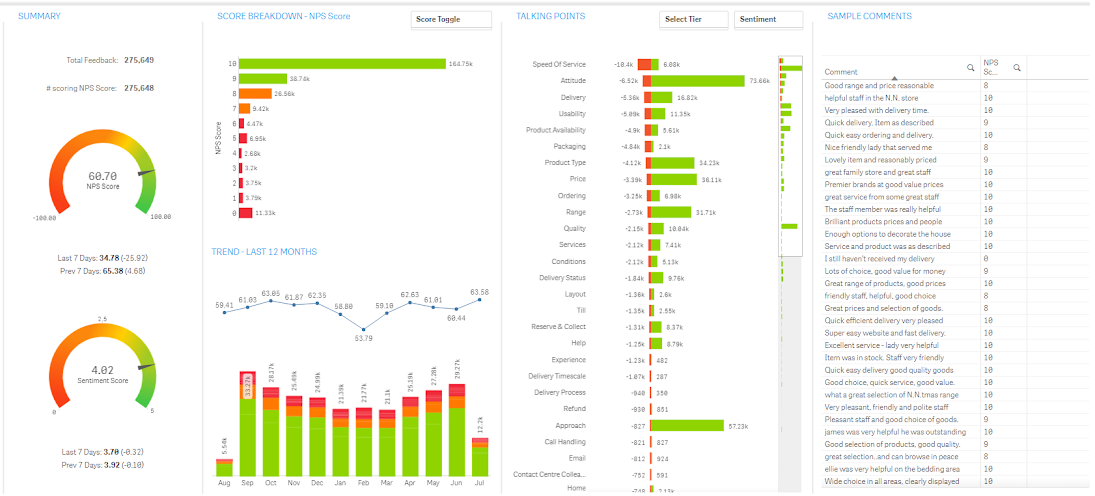The height and width of the screenshot is (496, 1095).
Task: Select the score 10 bar labeled 164.75k
Action: click(342, 64)
